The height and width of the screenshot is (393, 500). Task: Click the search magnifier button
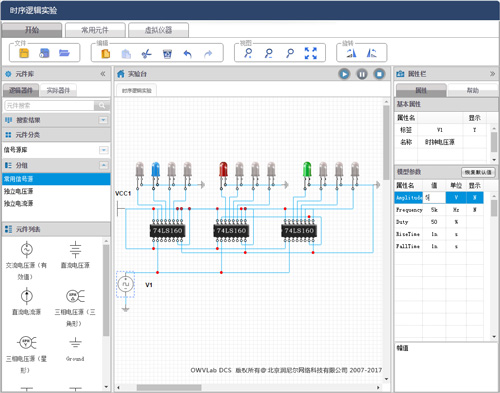tap(102, 106)
